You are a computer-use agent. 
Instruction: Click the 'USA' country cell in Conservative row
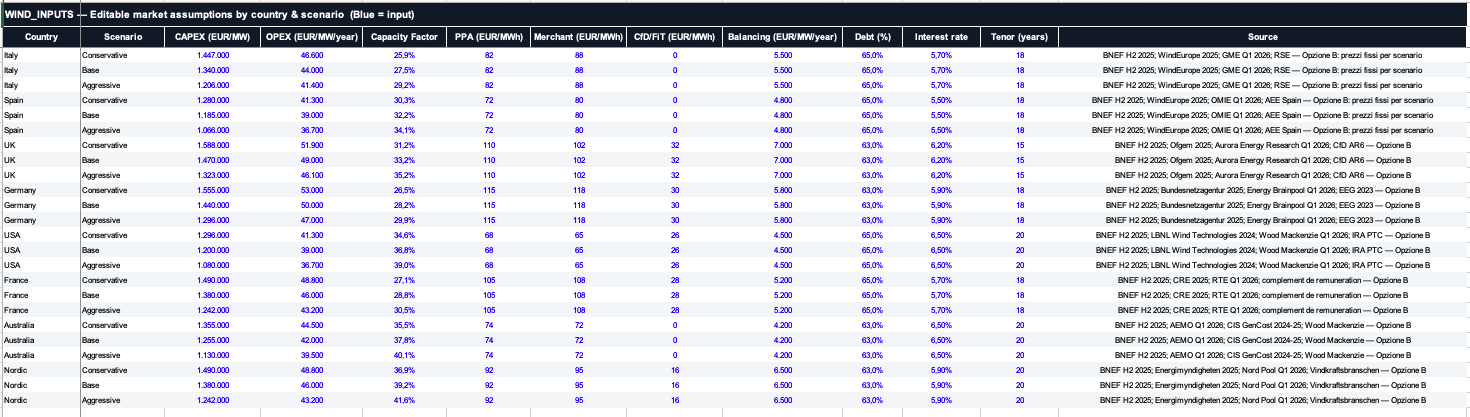[41, 235]
